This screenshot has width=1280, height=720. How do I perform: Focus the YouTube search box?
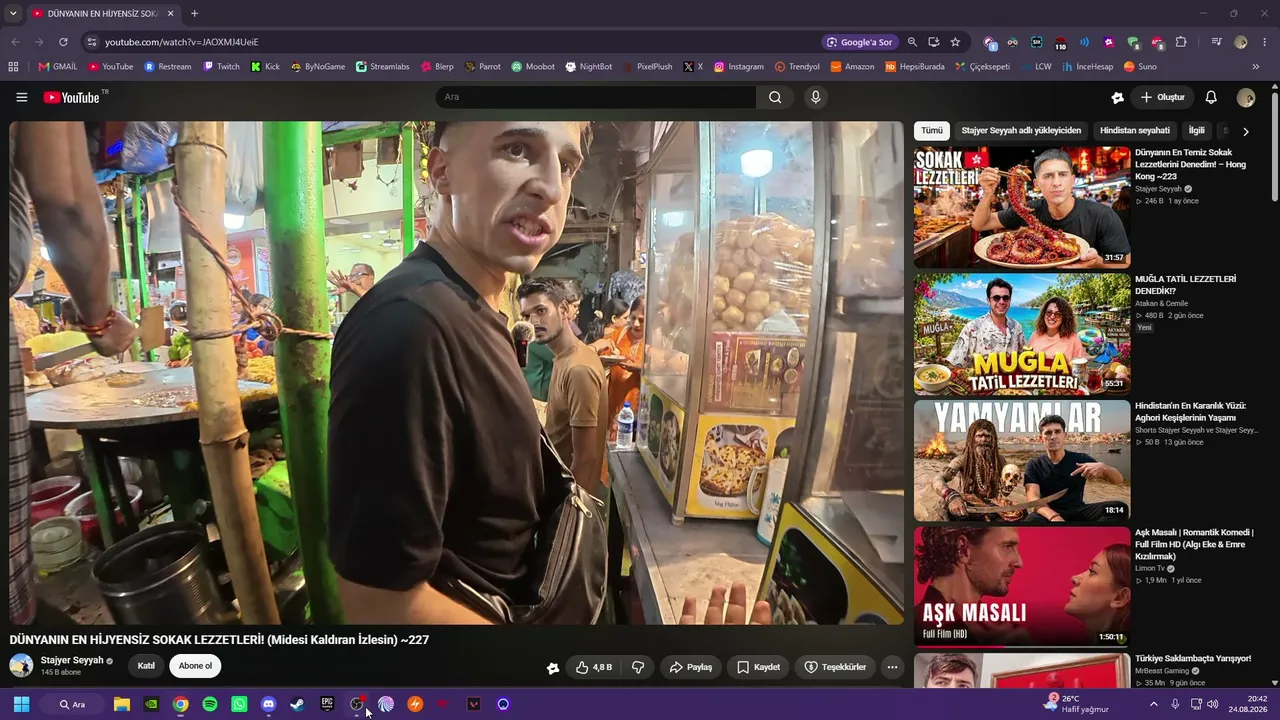click(596, 97)
